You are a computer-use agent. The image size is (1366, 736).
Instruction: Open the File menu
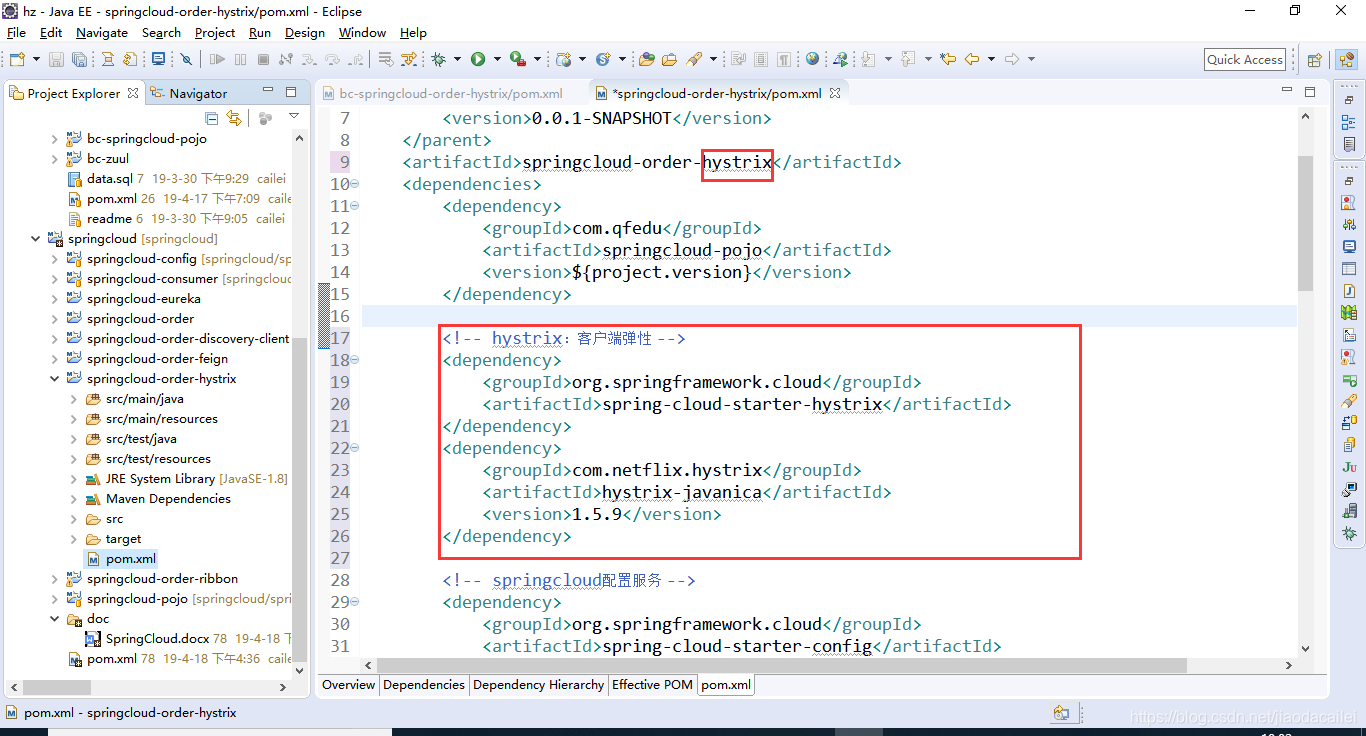tap(16, 32)
